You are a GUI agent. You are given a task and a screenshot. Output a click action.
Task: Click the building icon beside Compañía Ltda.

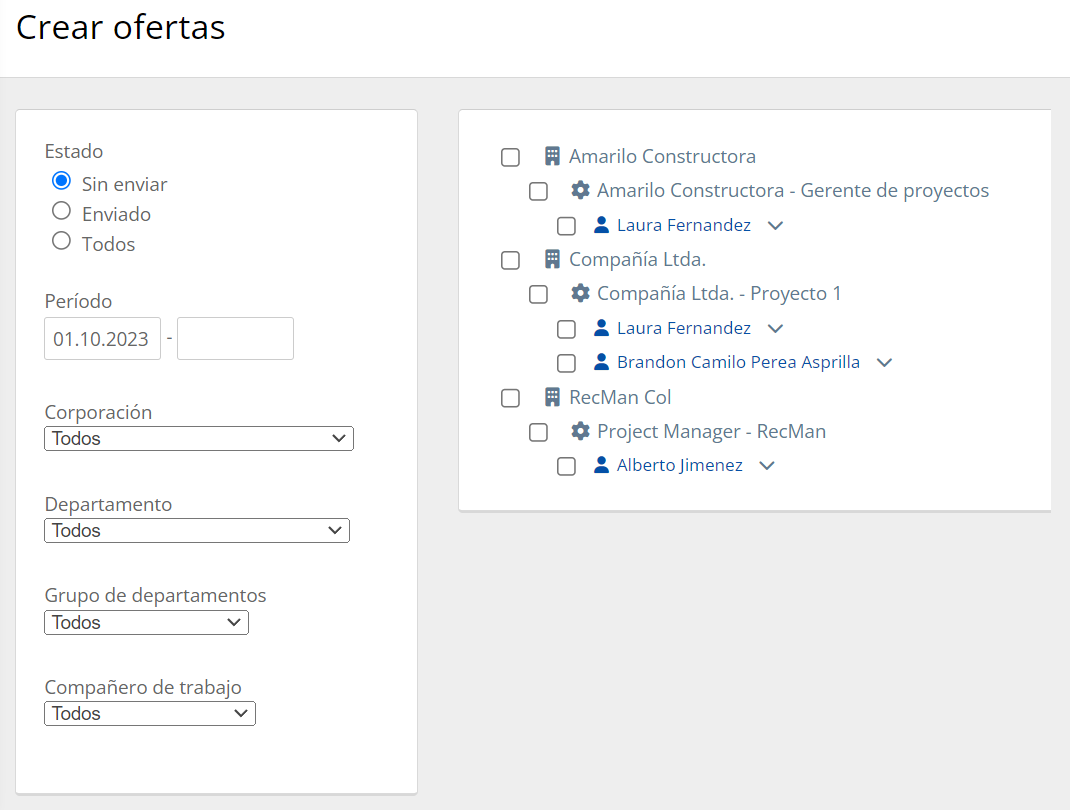(x=552, y=260)
